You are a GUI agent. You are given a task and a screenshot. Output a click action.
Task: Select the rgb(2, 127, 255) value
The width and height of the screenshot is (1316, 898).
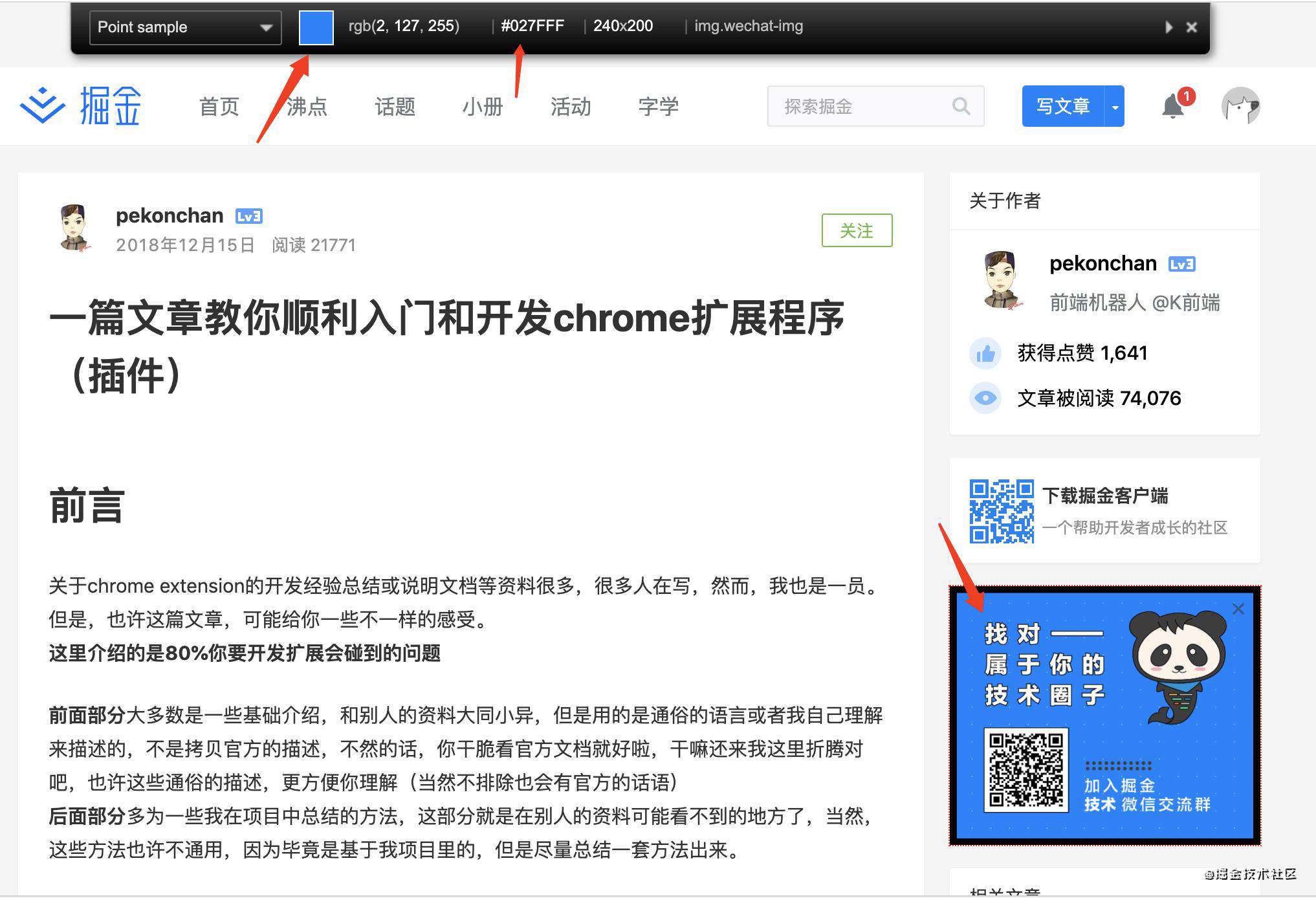tap(404, 27)
